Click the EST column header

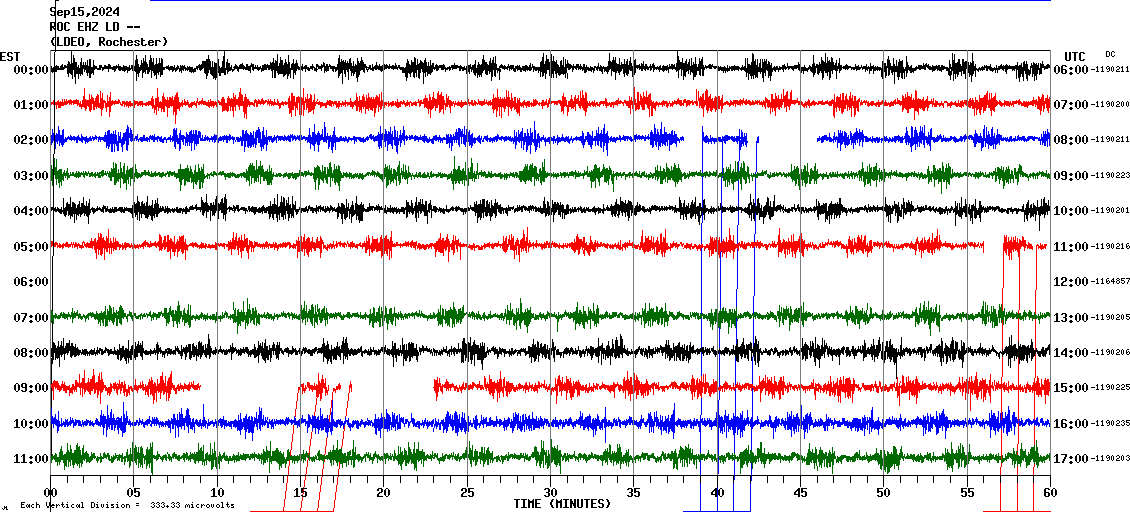[10, 56]
